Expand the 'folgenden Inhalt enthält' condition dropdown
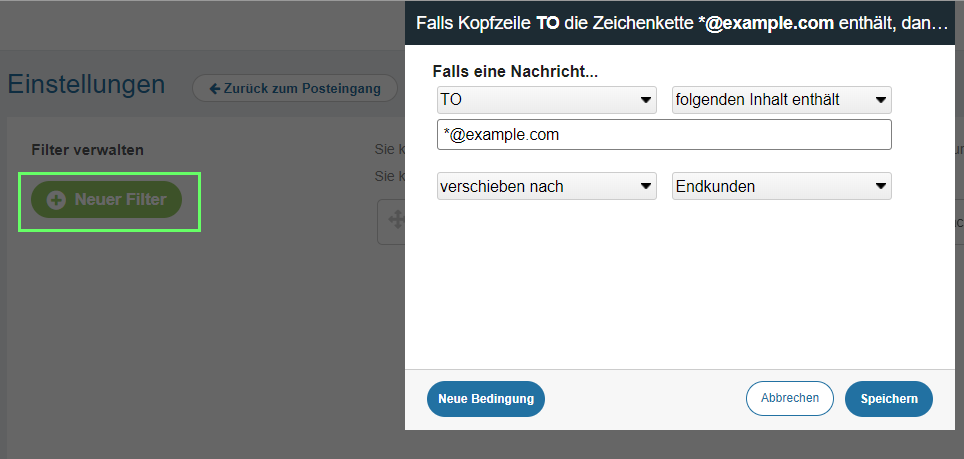This screenshot has height=459, width=964. pyautogui.click(x=781, y=100)
